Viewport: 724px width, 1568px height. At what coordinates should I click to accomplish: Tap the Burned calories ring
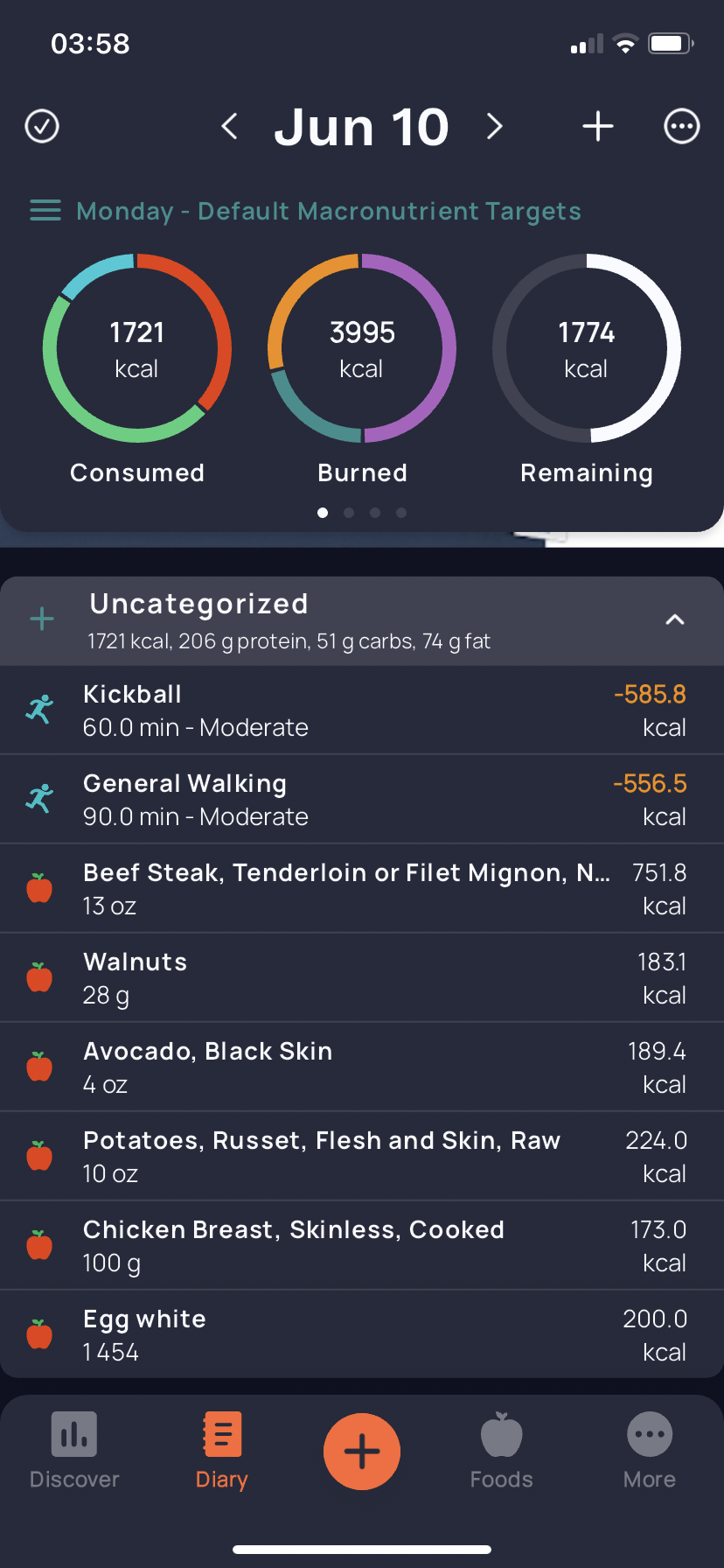click(362, 348)
